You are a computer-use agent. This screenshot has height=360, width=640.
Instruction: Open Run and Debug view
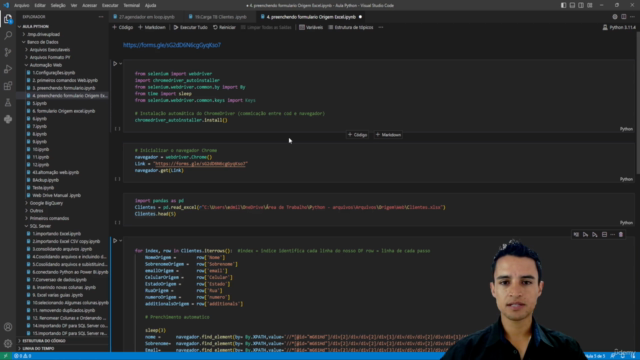[8, 69]
